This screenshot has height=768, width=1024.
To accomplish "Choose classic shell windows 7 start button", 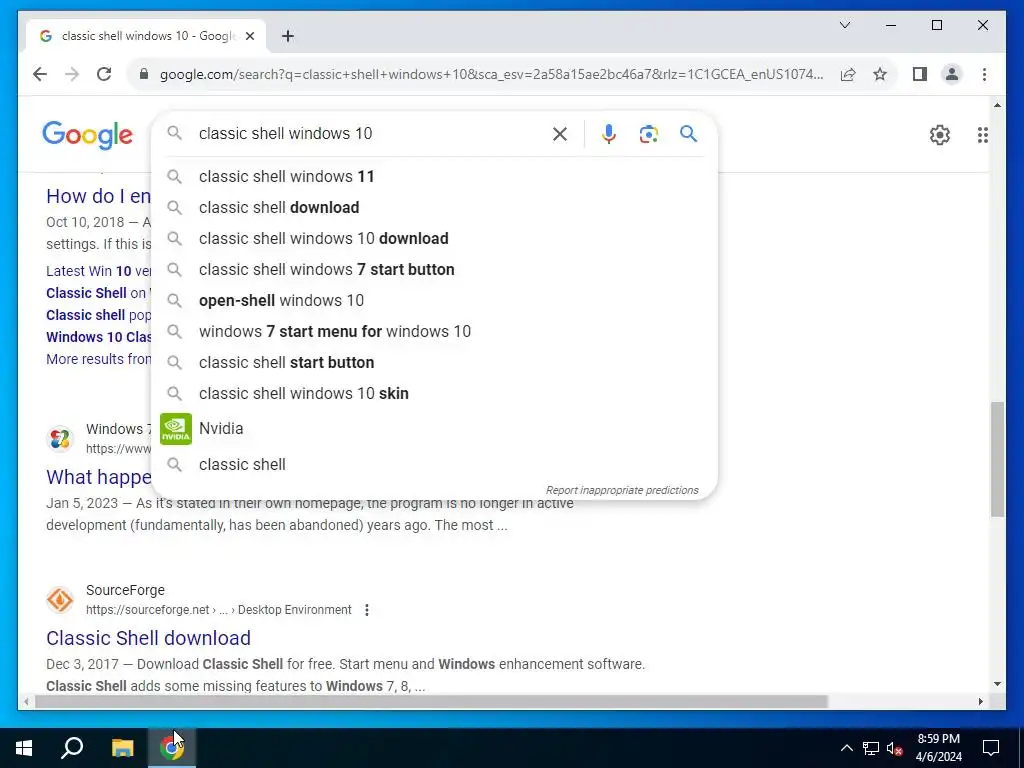I will pyautogui.click(x=434, y=270).
